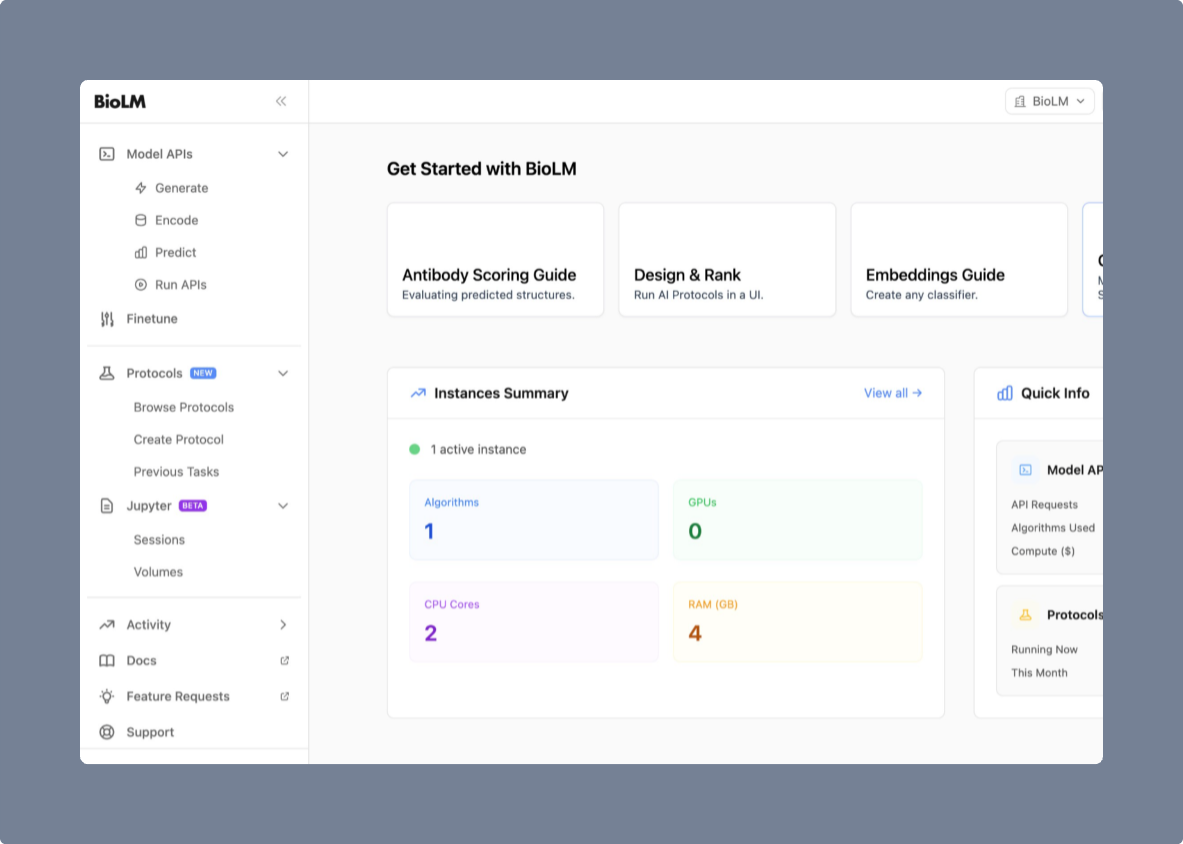Select Previous Tasks in the sidebar
Viewport: 1183px width, 844px height.
pos(176,471)
